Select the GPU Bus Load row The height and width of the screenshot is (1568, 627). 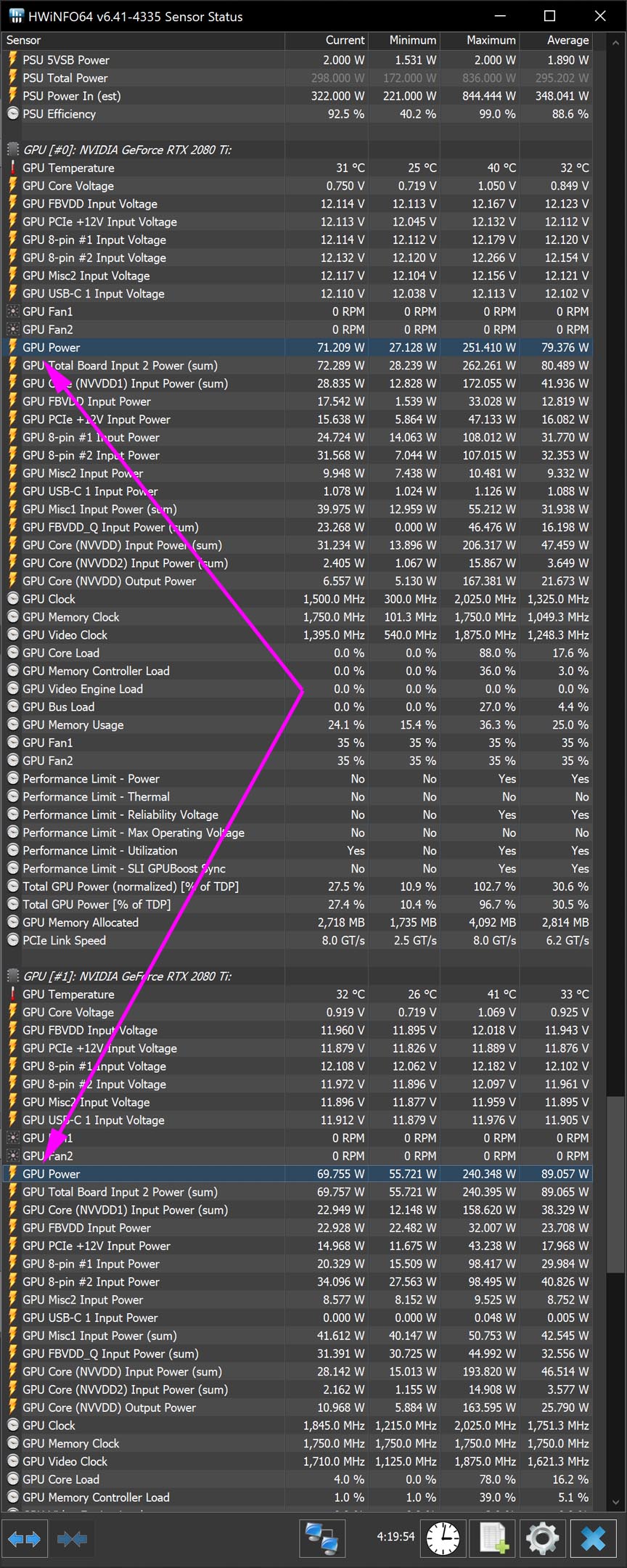(x=297, y=706)
